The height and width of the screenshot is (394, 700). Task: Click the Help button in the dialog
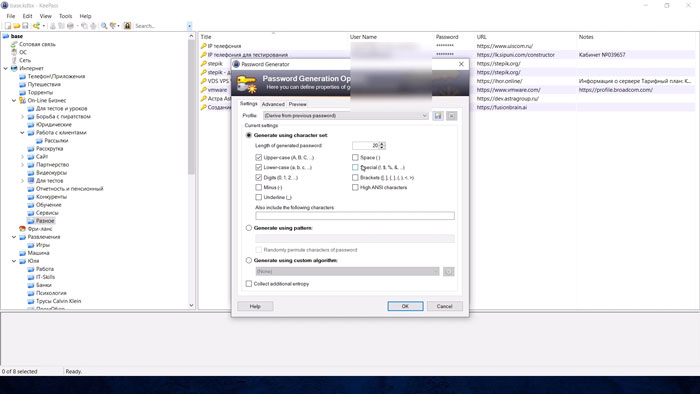[x=255, y=306]
